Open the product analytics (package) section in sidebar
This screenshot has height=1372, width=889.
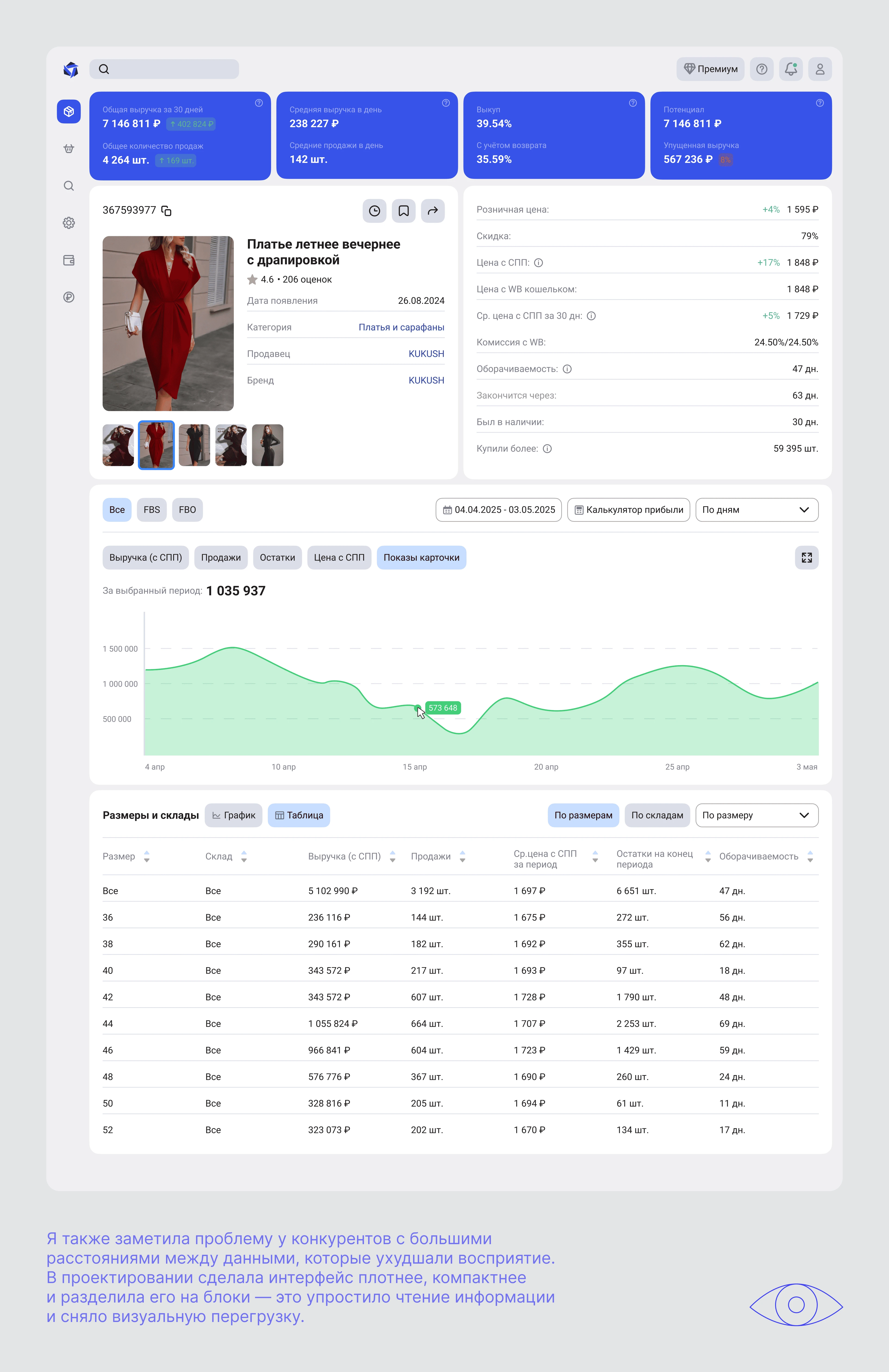(x=69, y=111)
